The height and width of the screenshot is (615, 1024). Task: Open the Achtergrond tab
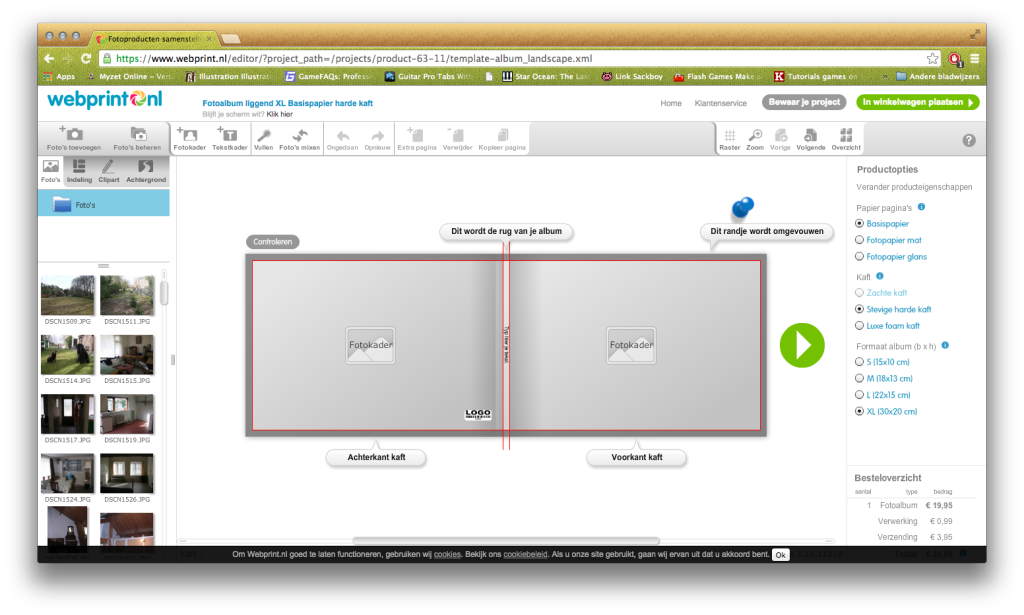[x=146, y=170]
